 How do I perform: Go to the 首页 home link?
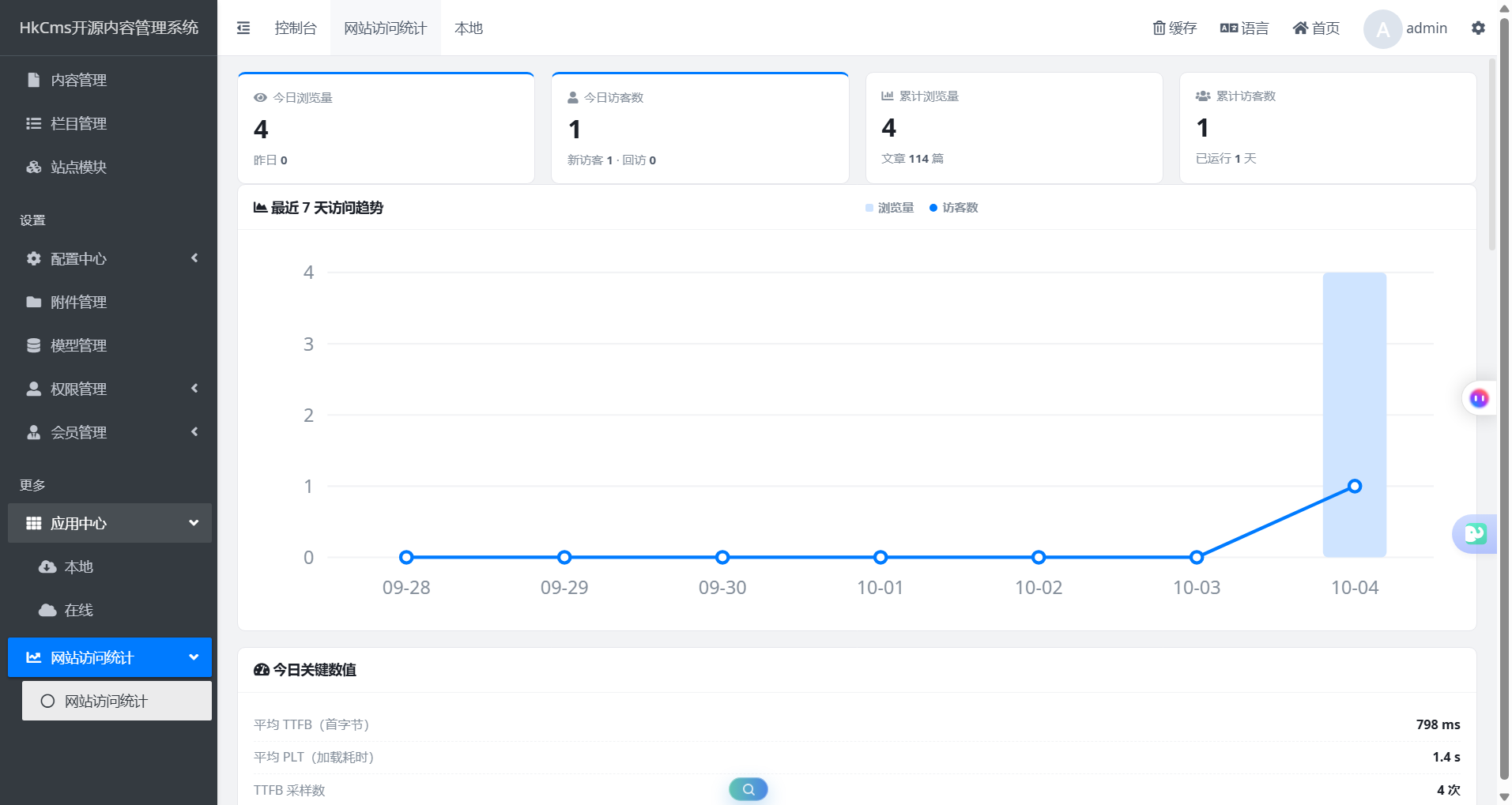point(1316,28)
